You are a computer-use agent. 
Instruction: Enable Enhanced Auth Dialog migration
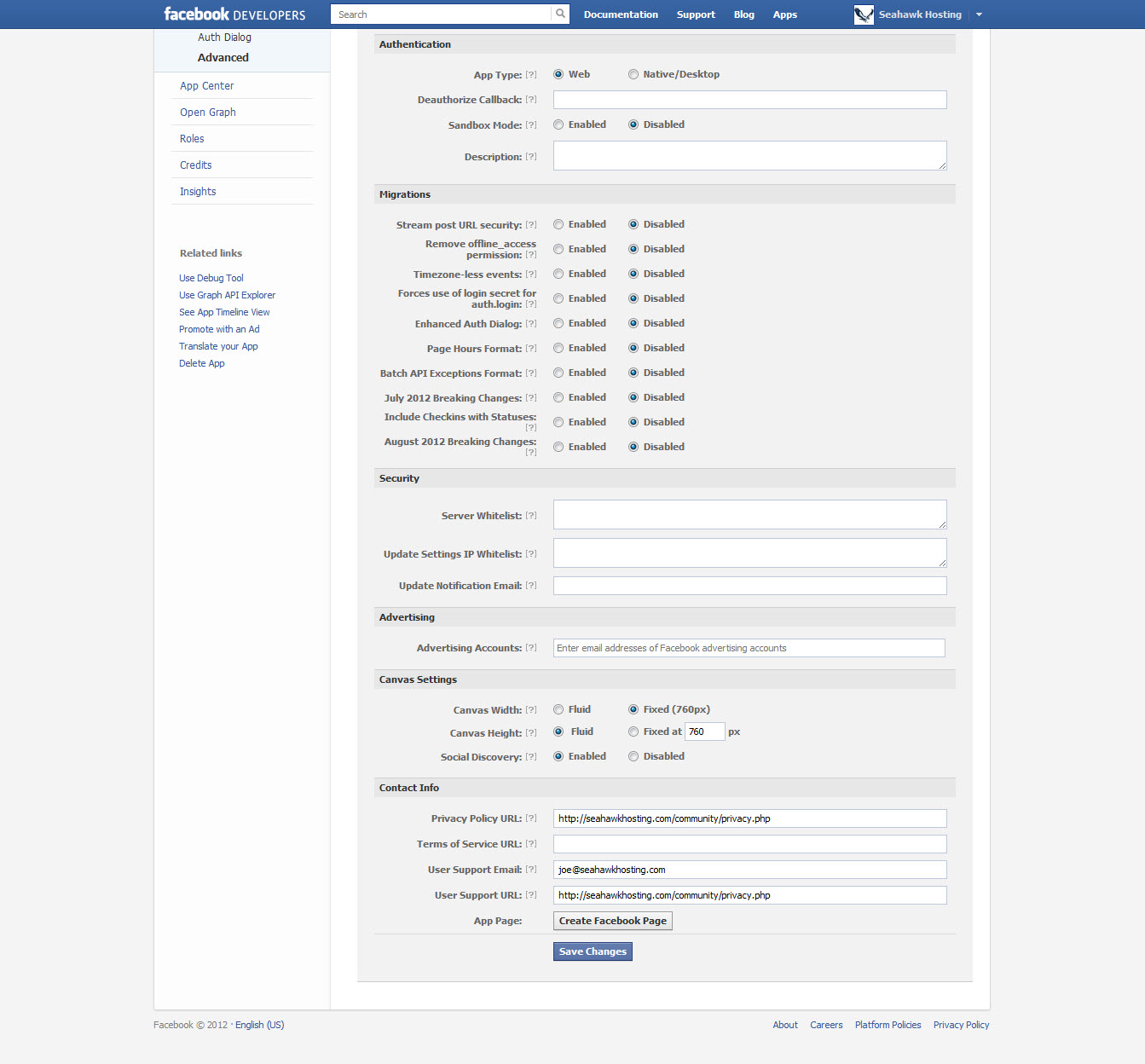point(558,323)
